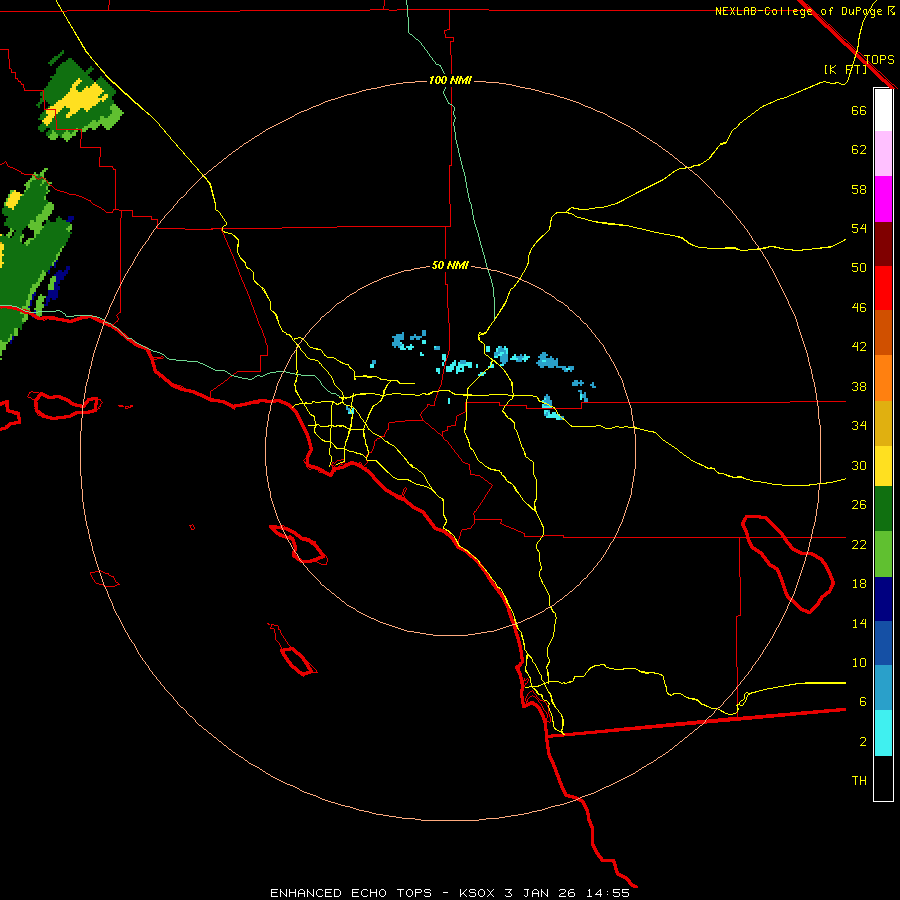
Task: Click the 34 legend value
Action: (859, 426)
